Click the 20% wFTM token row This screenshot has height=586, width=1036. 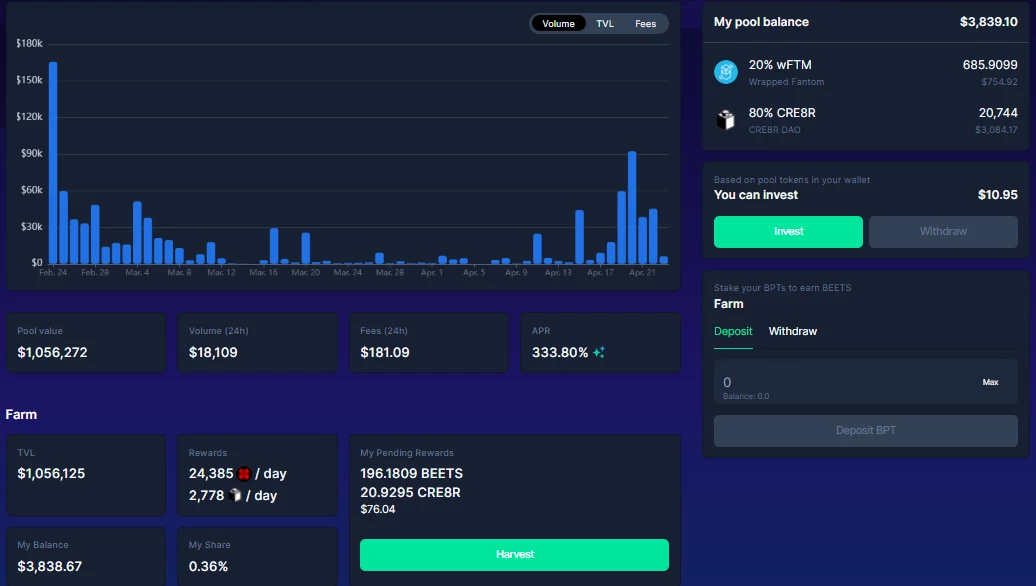866,73
